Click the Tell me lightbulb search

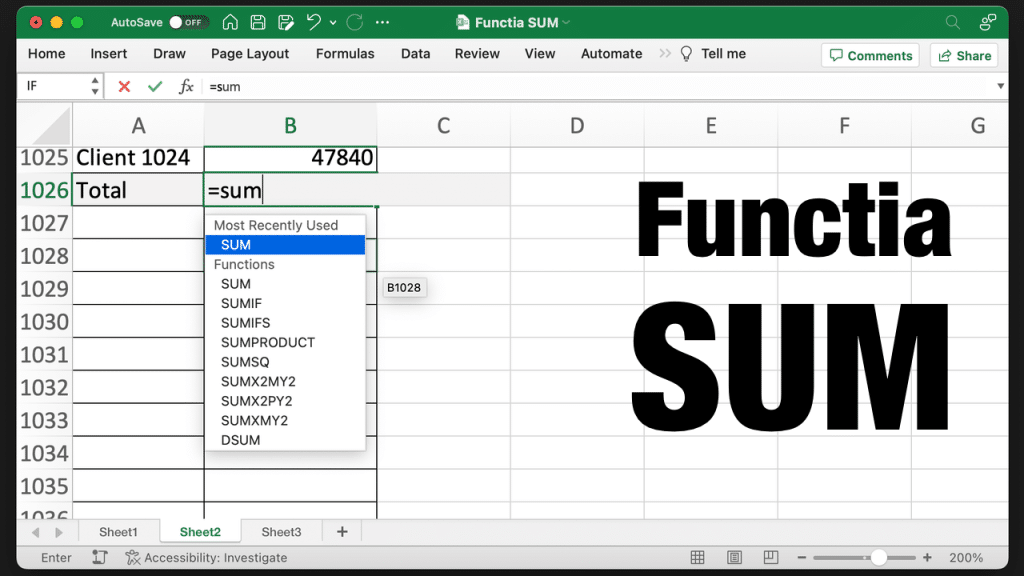[712, 54]
